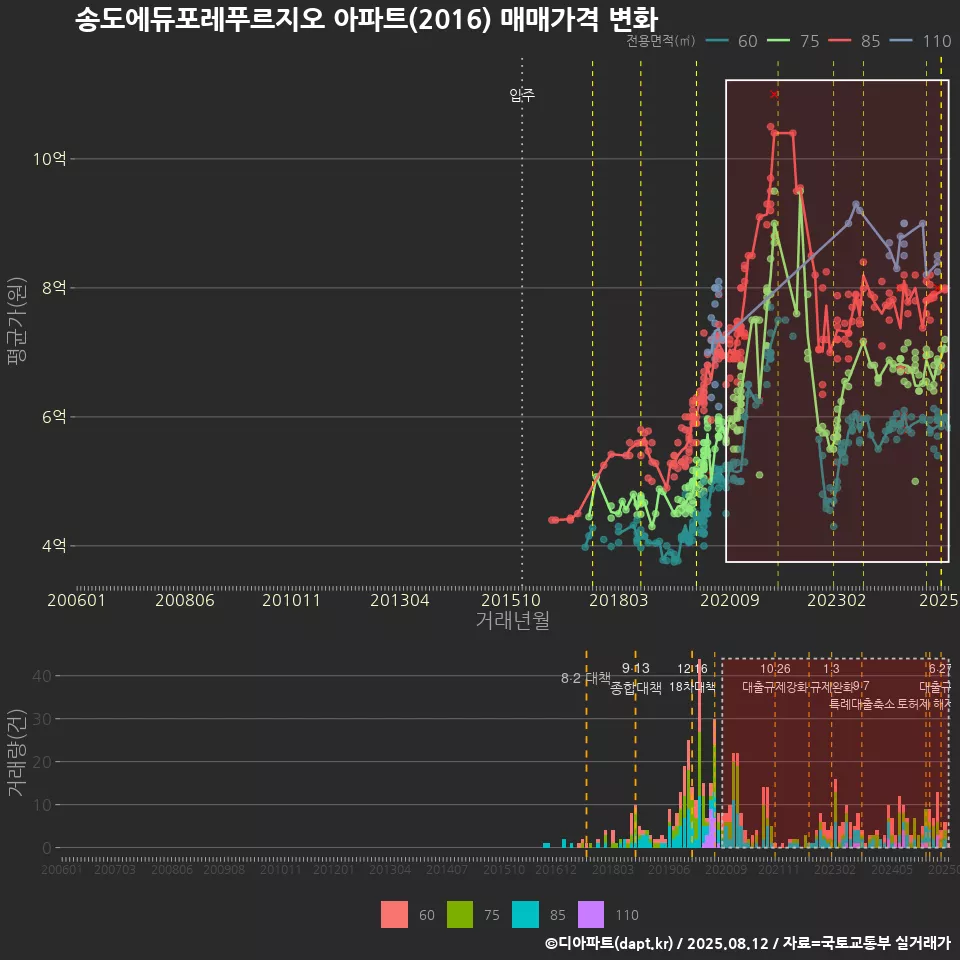Click the 특례대출축소 annotation text

[862, 704]
